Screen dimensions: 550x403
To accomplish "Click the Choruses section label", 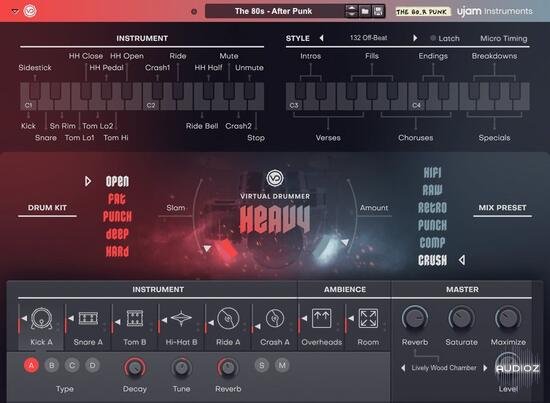I will [416, 138].
